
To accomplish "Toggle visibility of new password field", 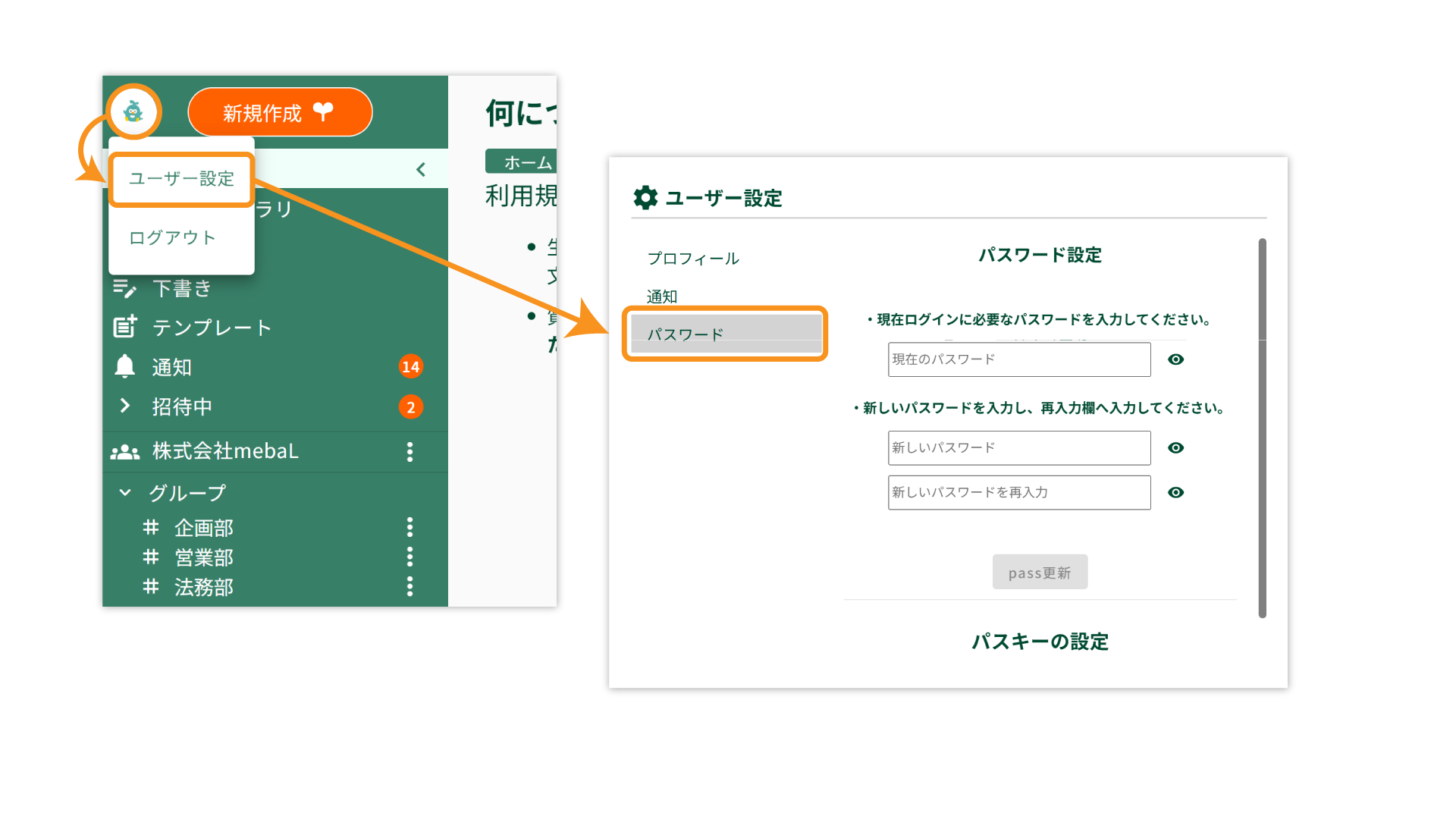I will tap(1175, 448).
